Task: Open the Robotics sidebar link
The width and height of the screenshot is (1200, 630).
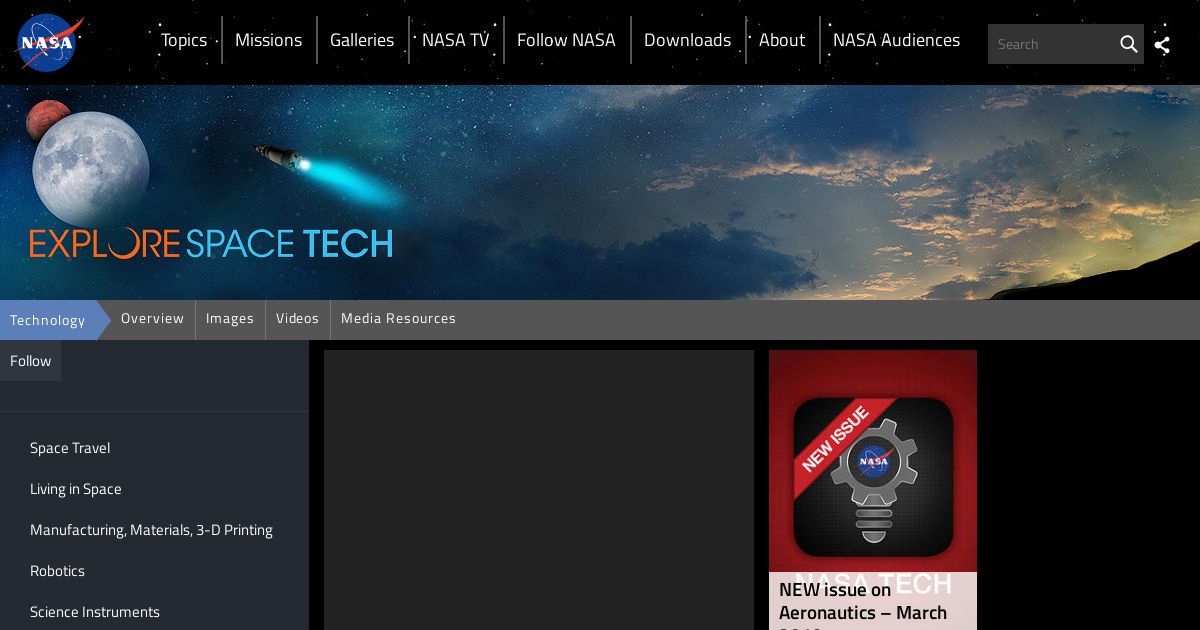Action: [x=57, y=571]
